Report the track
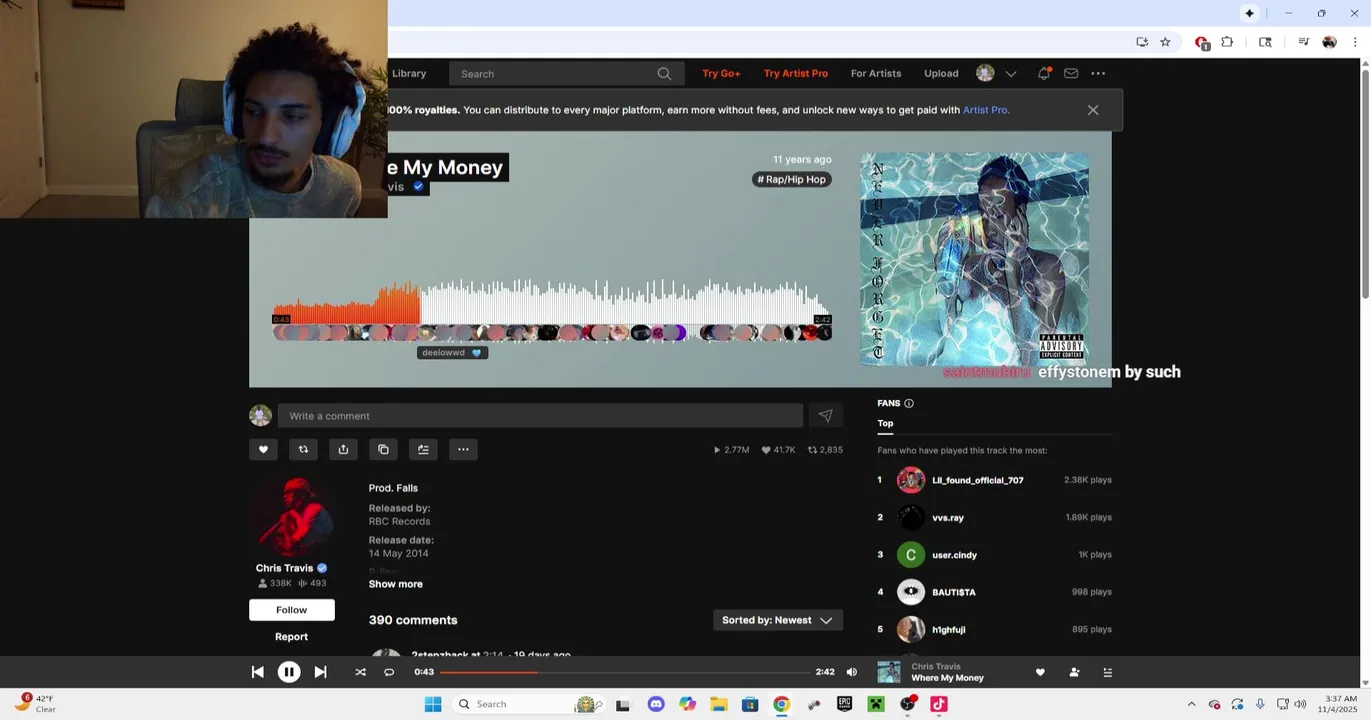This screenshot has height=720, width=1371. tap(291, 637)
